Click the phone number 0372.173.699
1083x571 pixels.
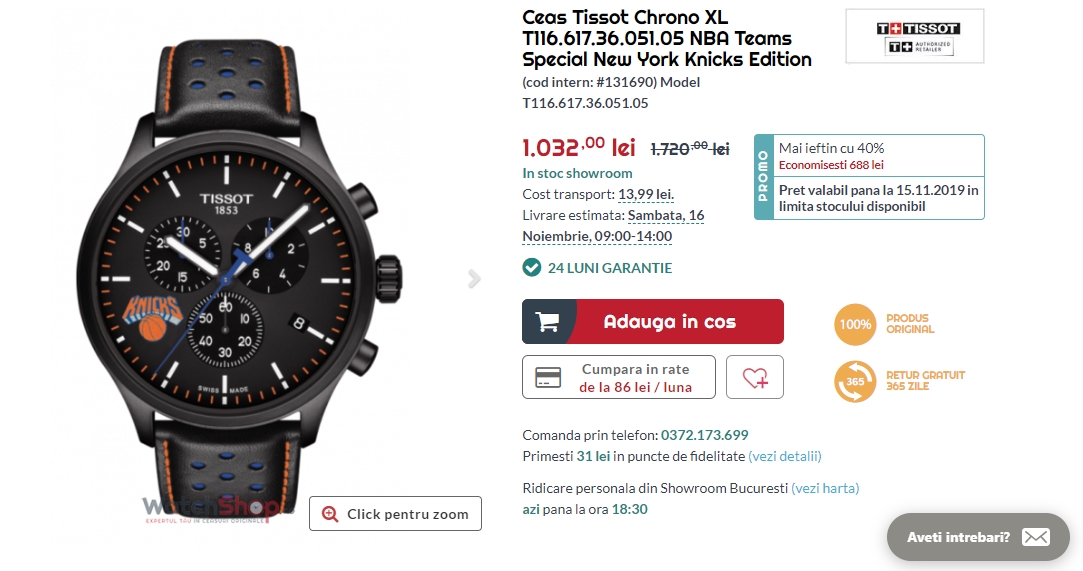[705, 435]
